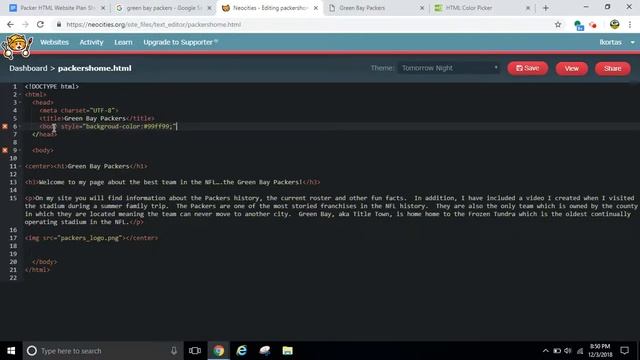Open a new browser tab with plus
Image resolution: width=640 pixels, height=360 pixels.
[546, 8]
